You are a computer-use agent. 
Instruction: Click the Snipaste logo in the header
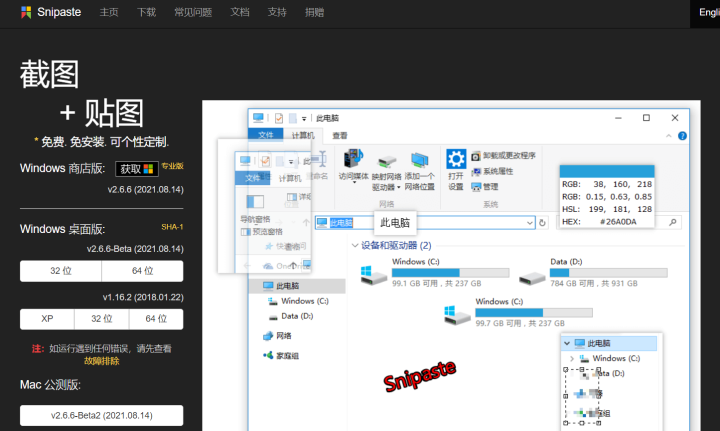coord(51,12)
